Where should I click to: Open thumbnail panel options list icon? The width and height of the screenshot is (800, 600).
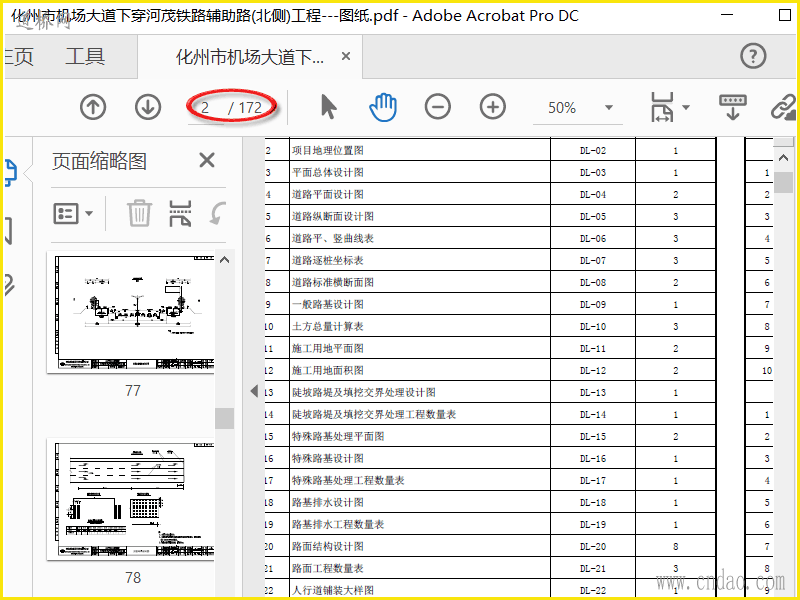tap(73, 213)
